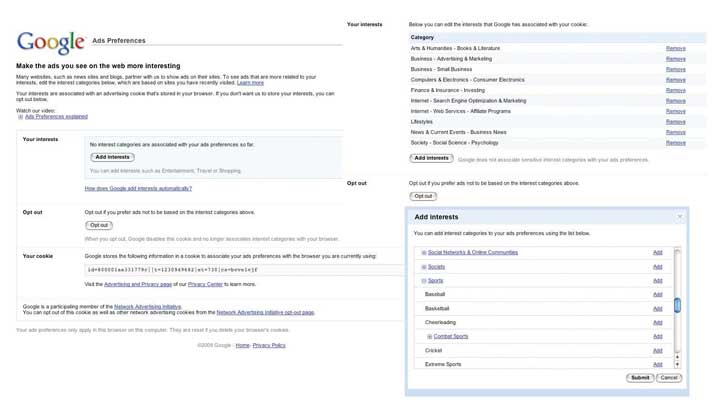Open the Advertising and Privacy page link
This screenshot has width=720, height=409.
tap(138, 285)
